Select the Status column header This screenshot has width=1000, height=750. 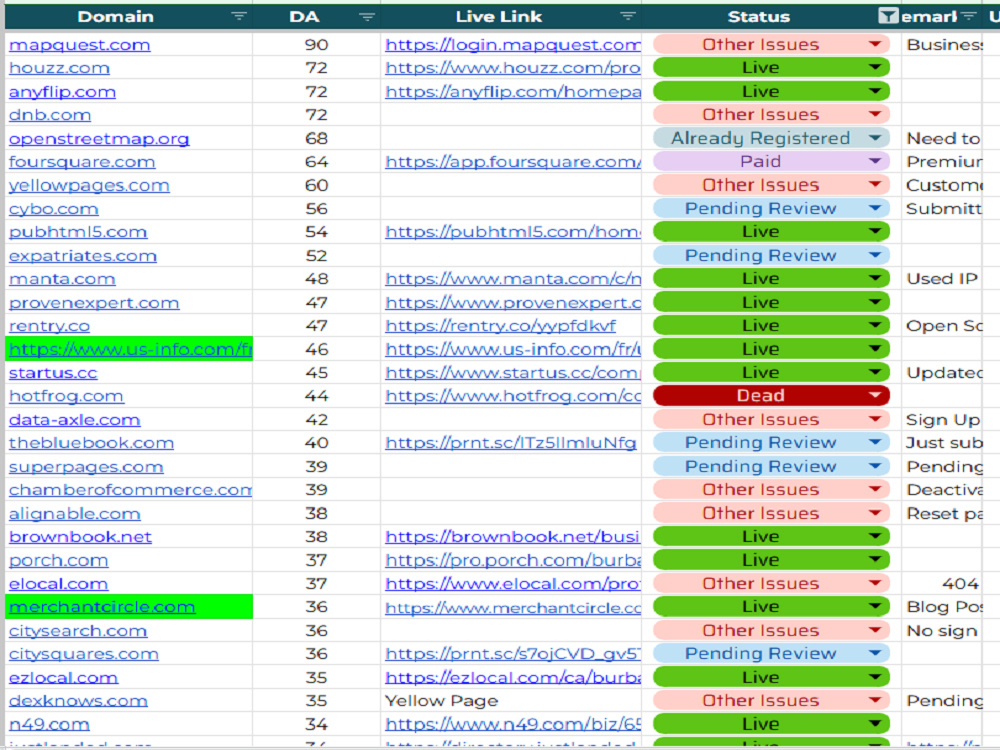pos(759,17)
